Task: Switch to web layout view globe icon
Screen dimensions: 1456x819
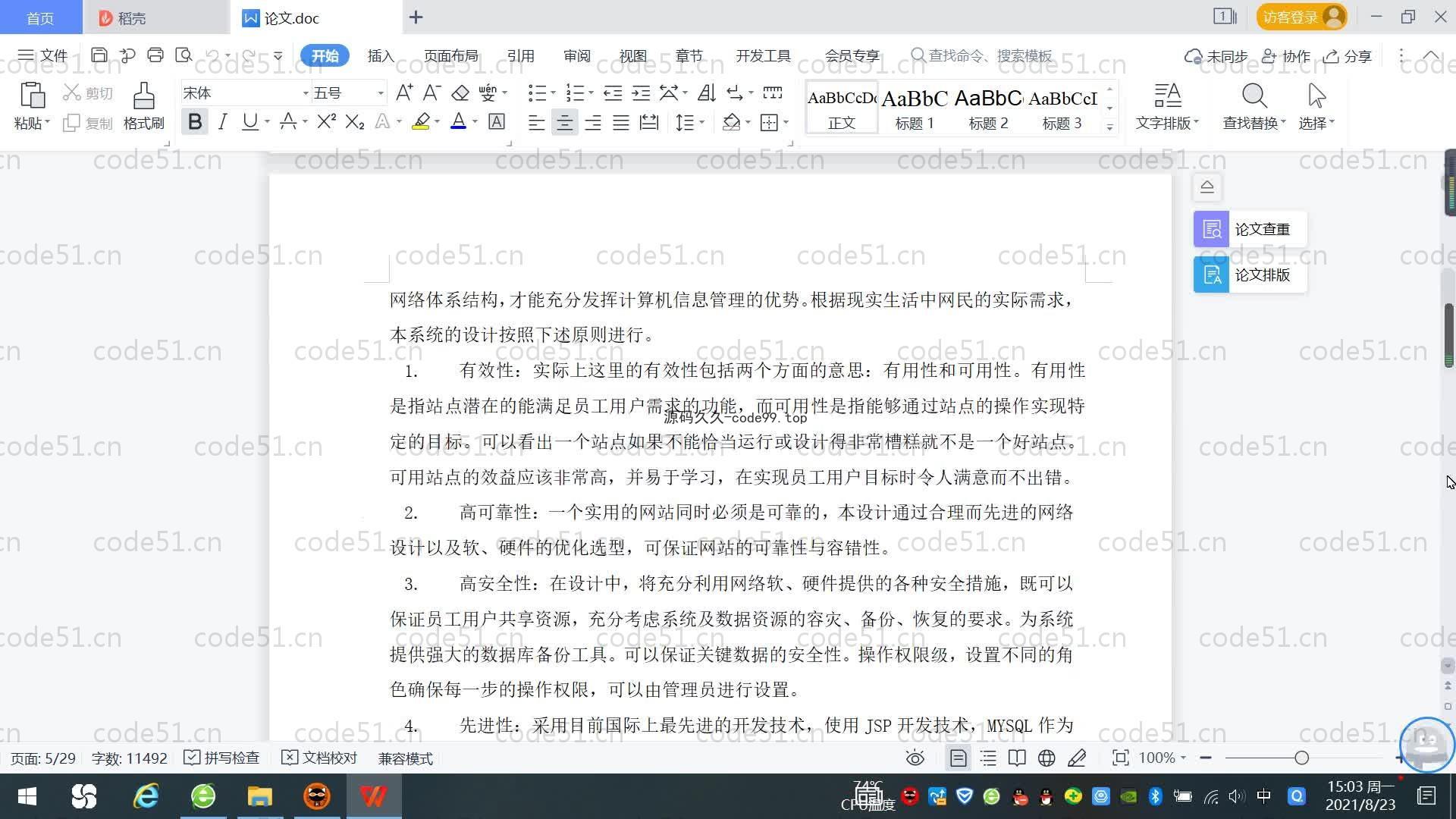Action: point(1046,758)
